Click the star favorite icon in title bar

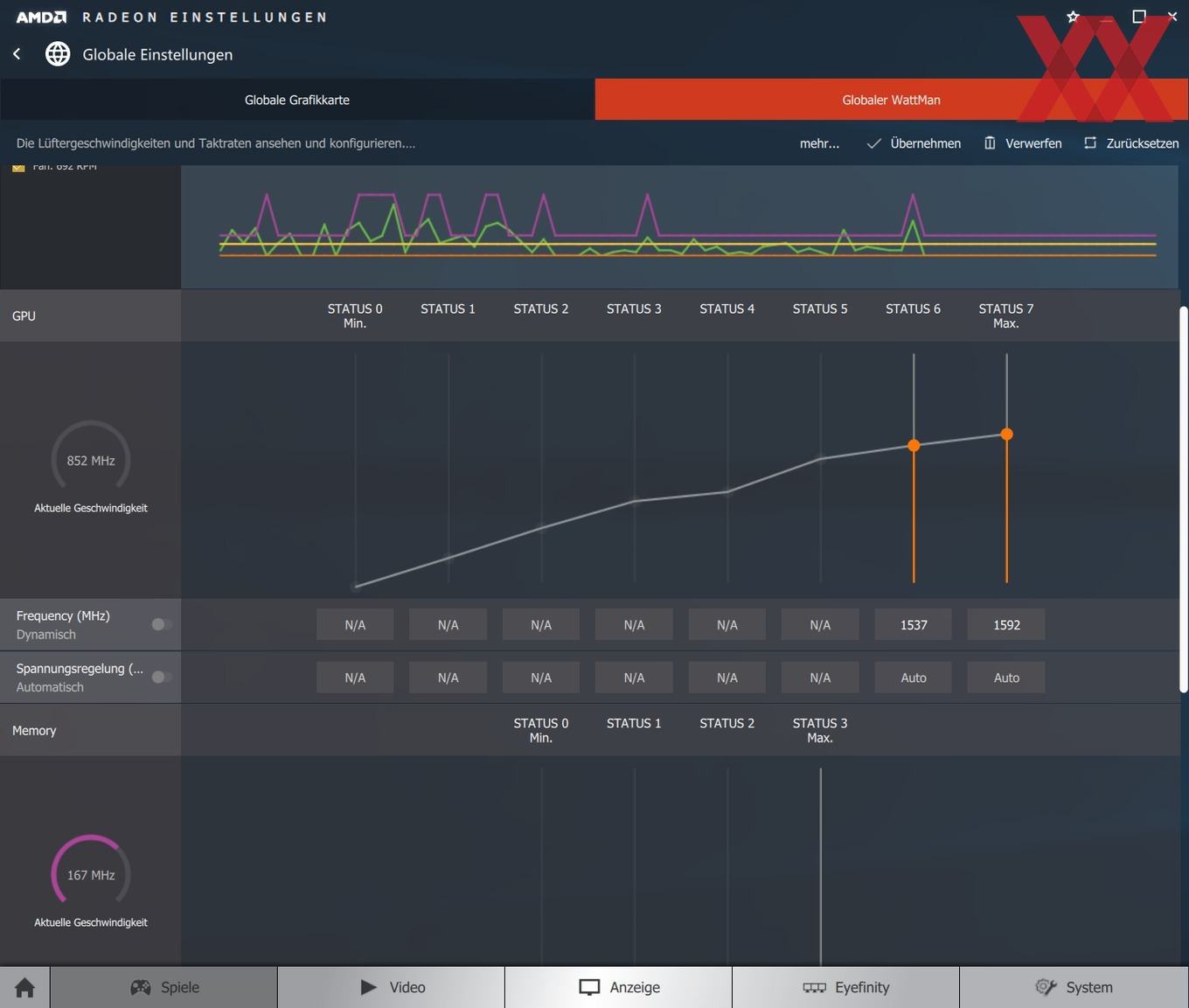point(1074,17)
